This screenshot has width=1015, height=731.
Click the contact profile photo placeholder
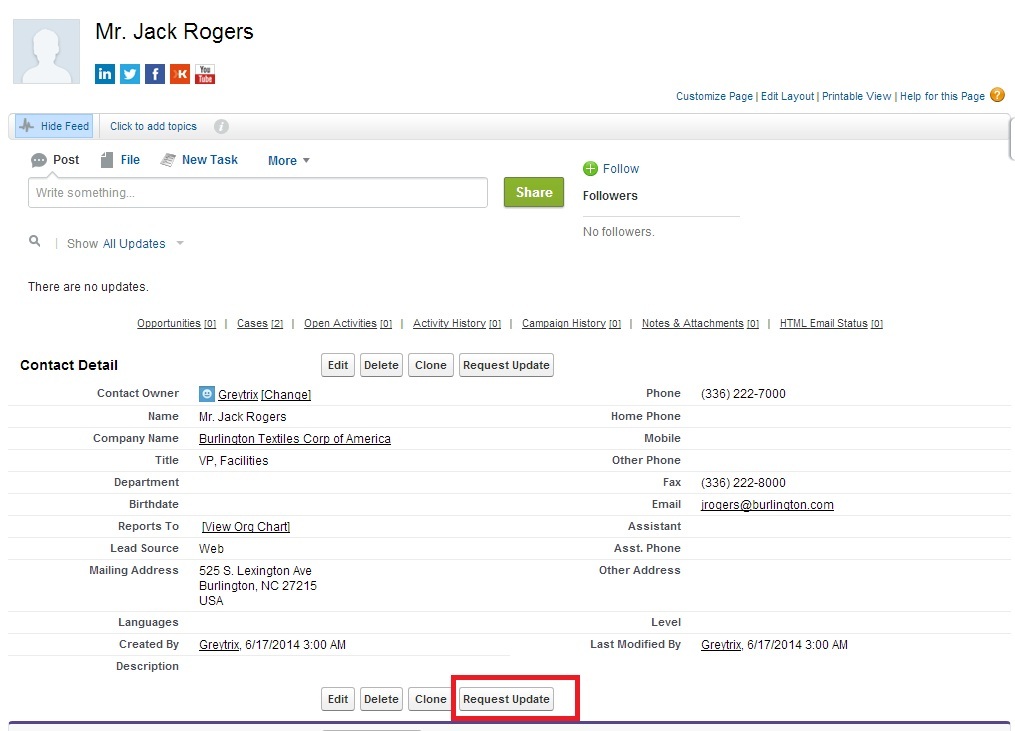coord(47,51)
